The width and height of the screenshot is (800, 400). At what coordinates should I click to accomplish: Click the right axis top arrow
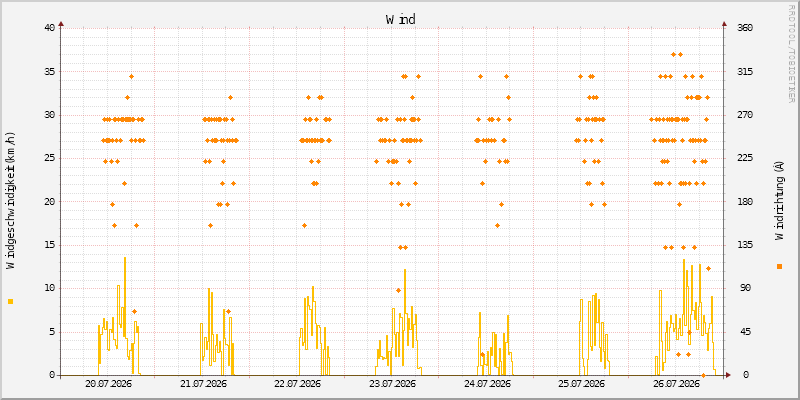(724, 23)
